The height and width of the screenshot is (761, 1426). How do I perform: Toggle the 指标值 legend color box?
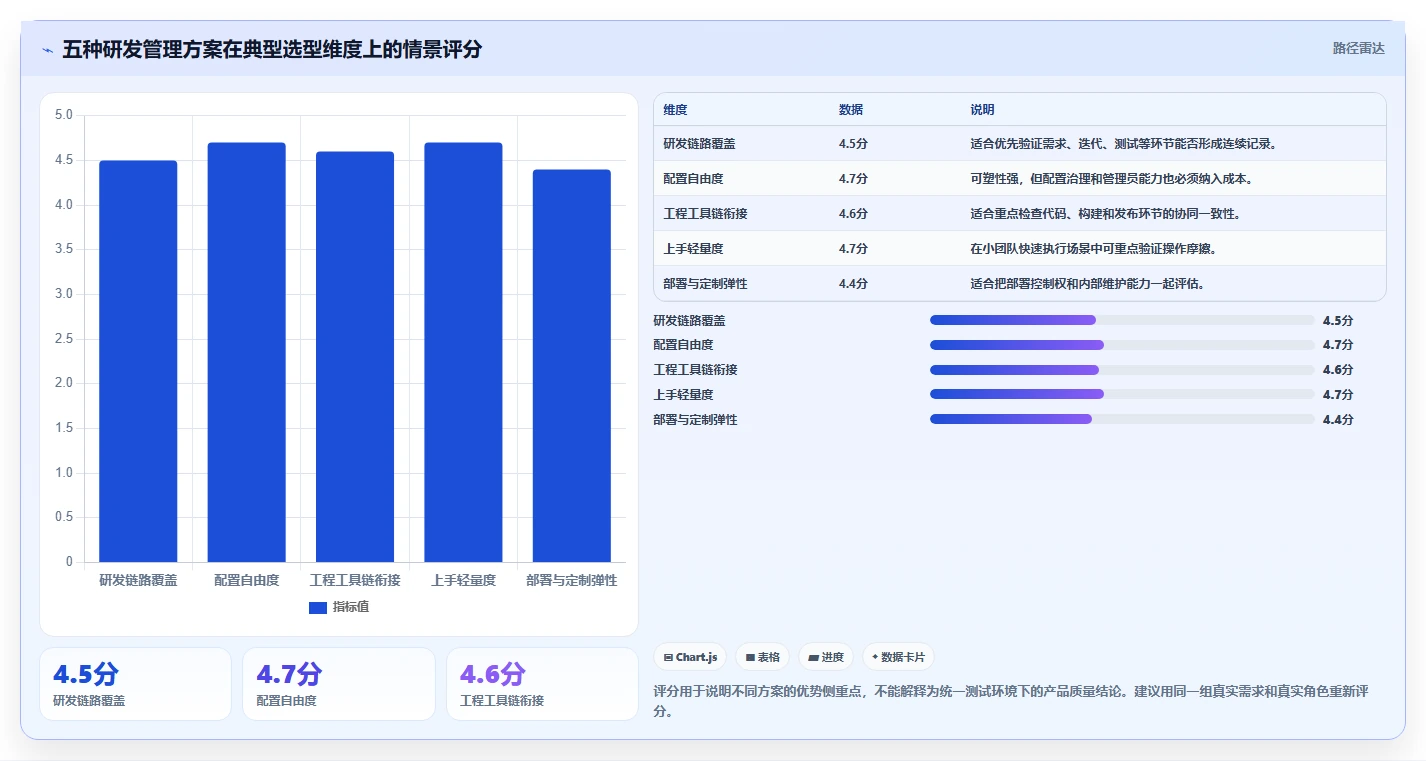(318, 607)
